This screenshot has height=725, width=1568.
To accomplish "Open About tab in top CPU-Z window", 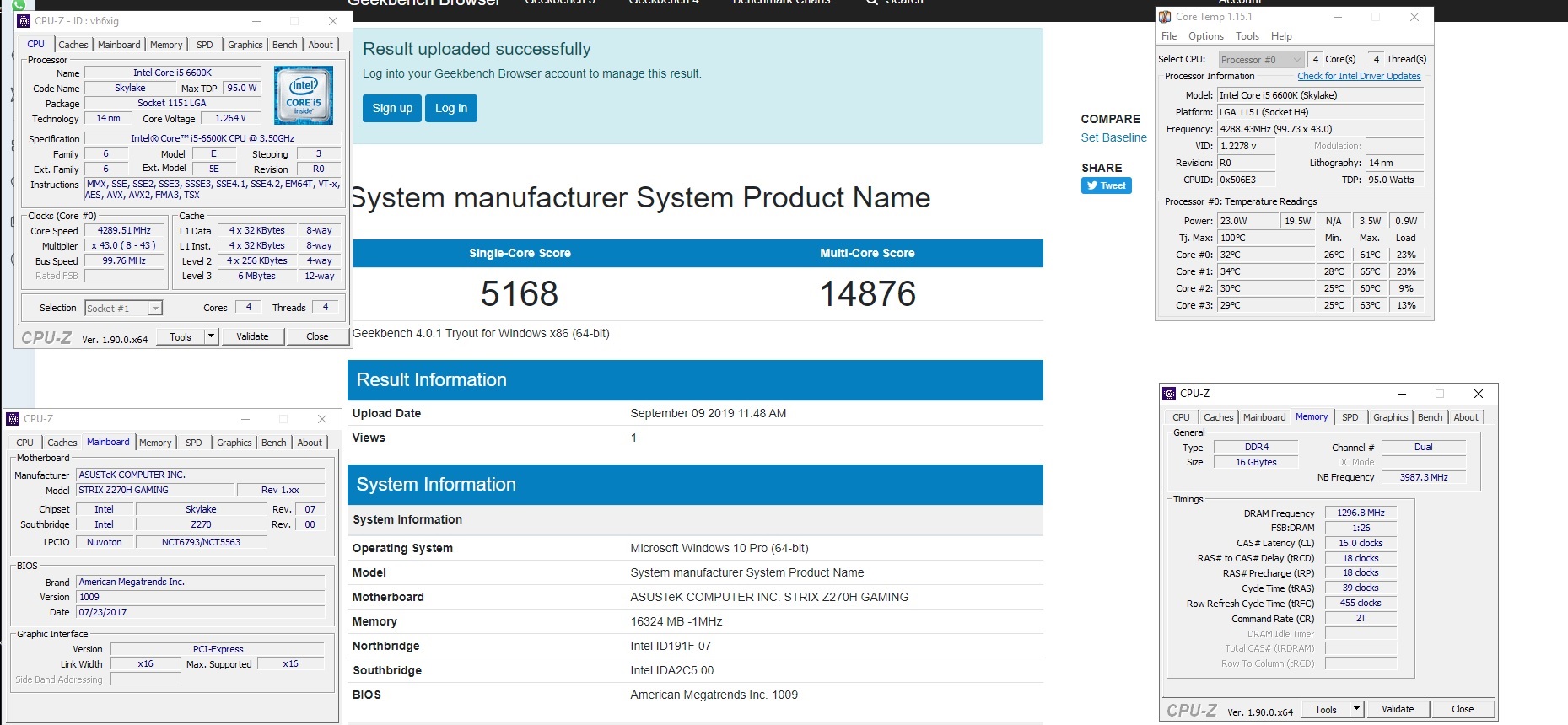I will [x=321, y=45].
